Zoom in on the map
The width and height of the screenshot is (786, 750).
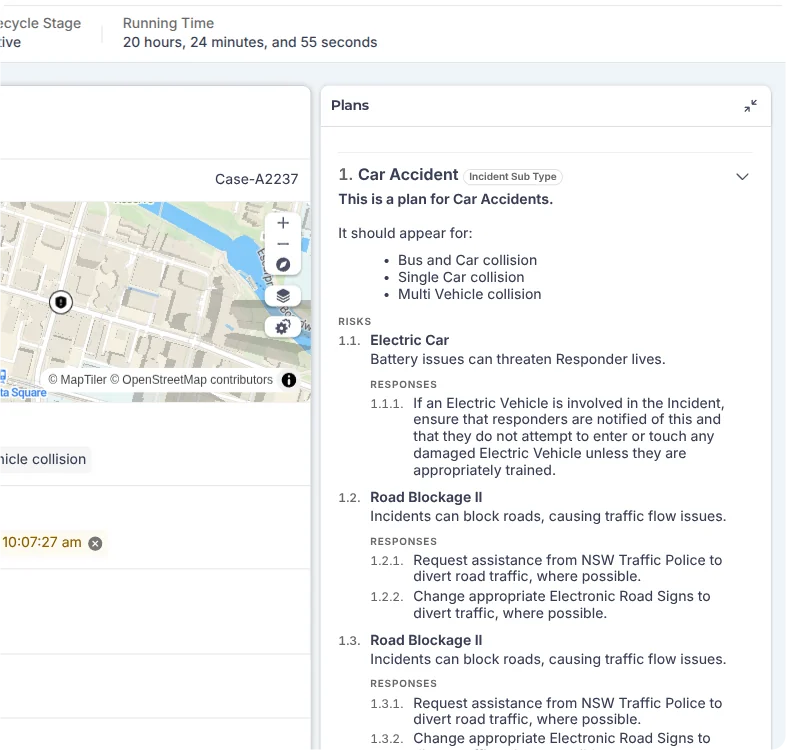(x=283, y=223)
